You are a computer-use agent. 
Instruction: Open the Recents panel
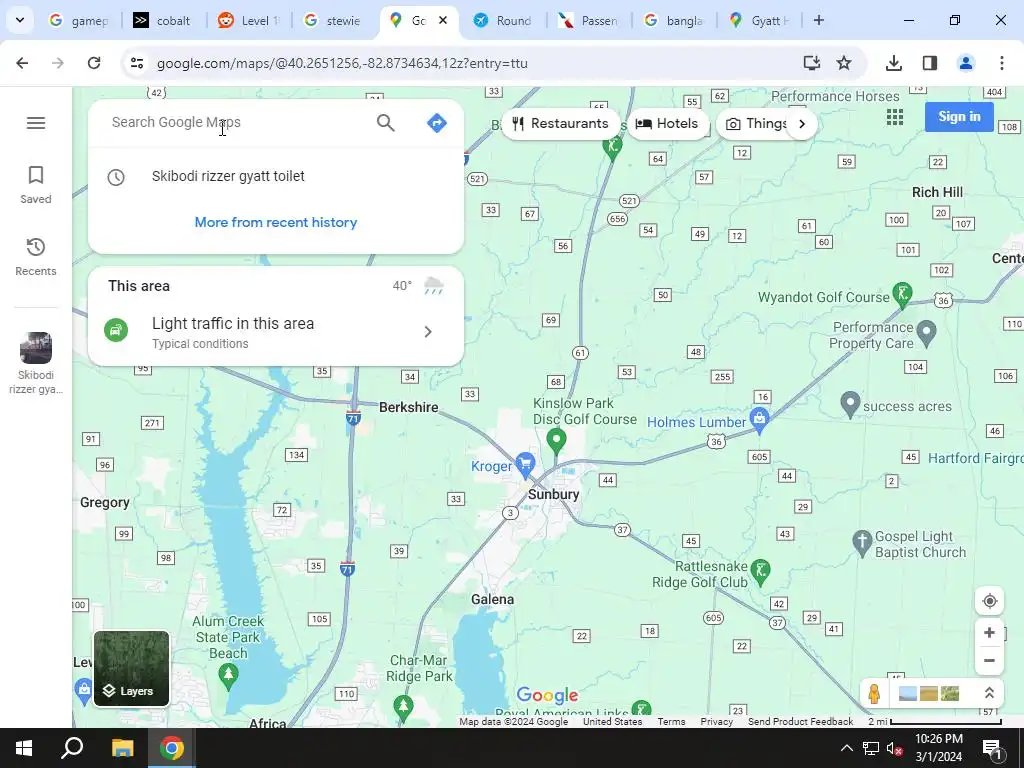(36, 257)
